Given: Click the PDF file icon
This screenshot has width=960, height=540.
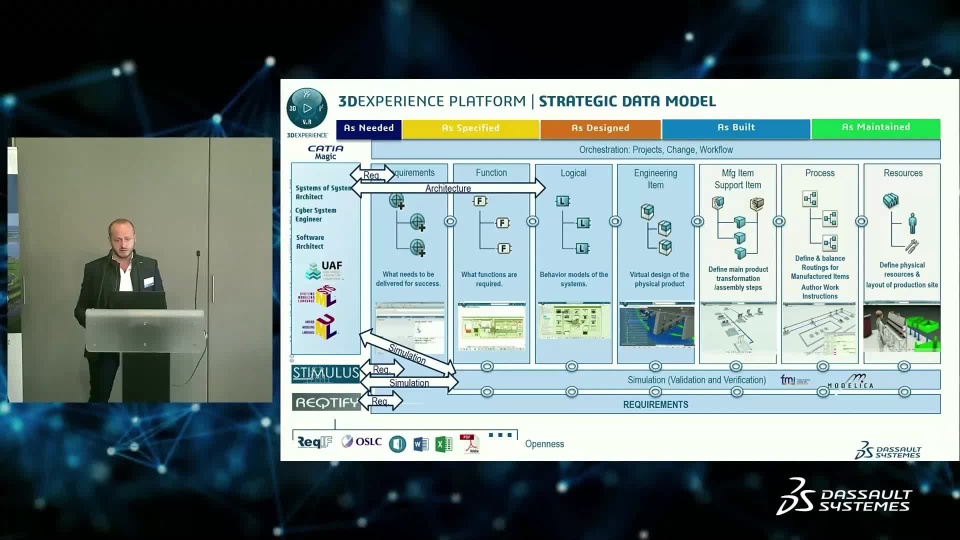Looking at the screenshot, I should (470, 443).
